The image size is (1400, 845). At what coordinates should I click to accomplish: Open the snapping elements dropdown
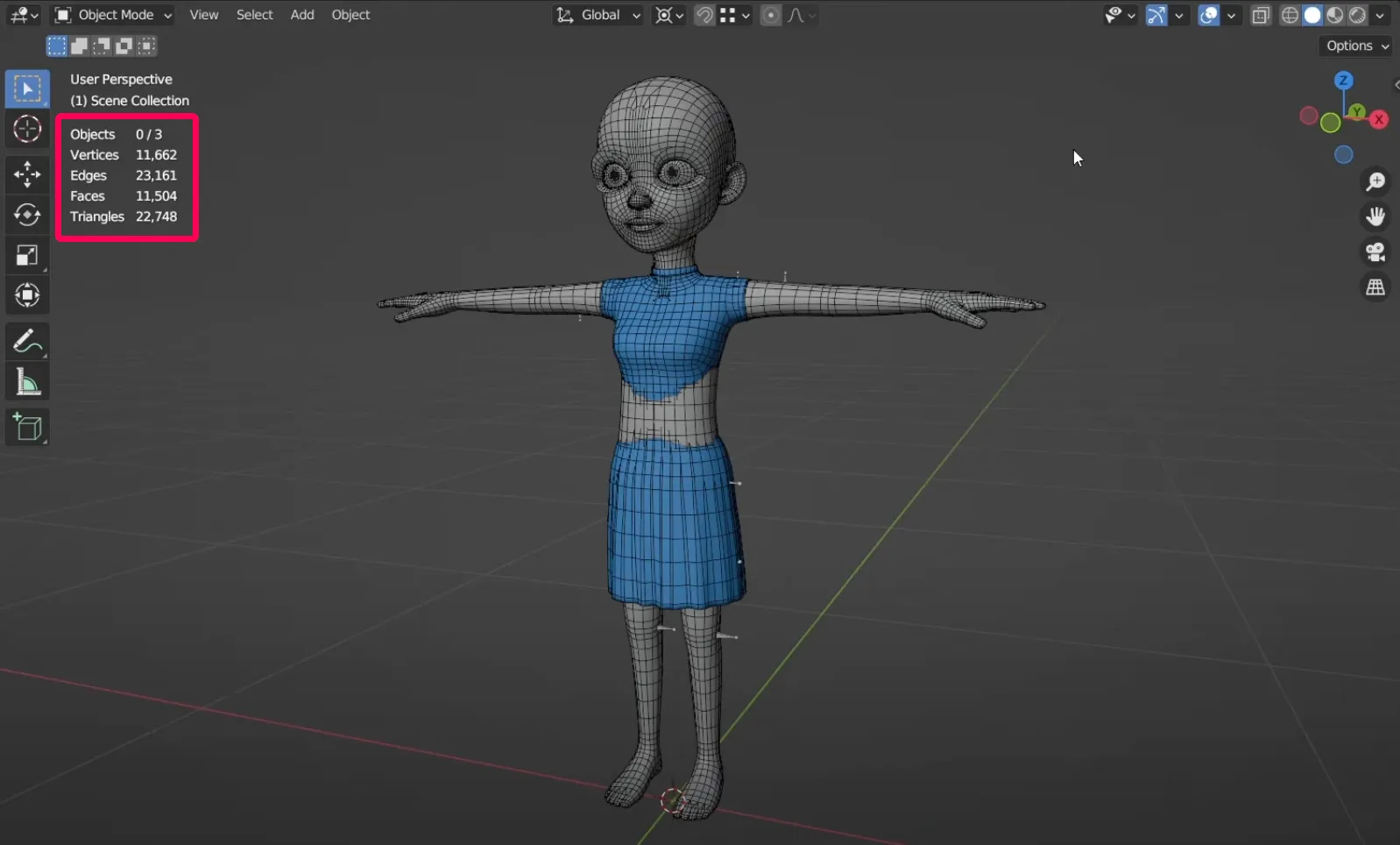point(735,15)
